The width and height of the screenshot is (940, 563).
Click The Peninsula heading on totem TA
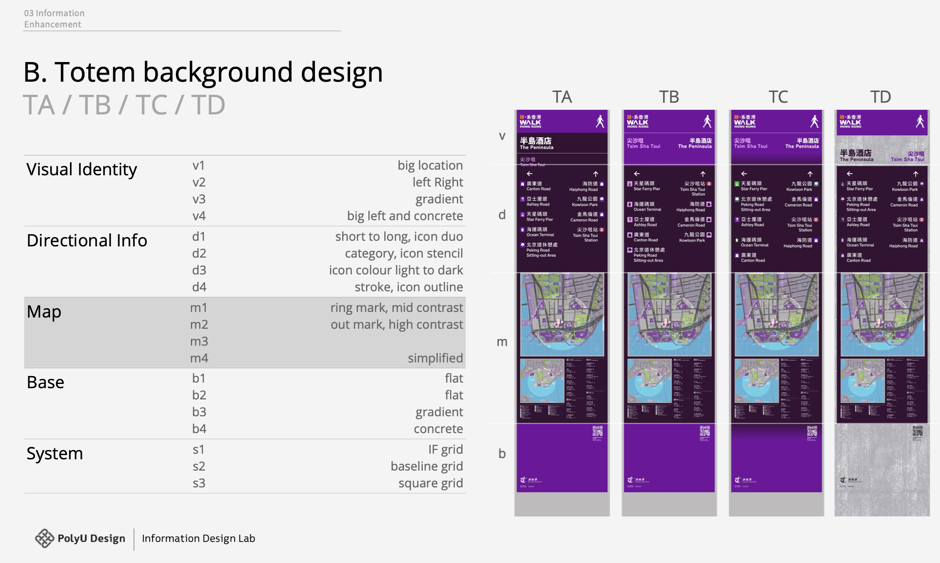pos(537,144)
